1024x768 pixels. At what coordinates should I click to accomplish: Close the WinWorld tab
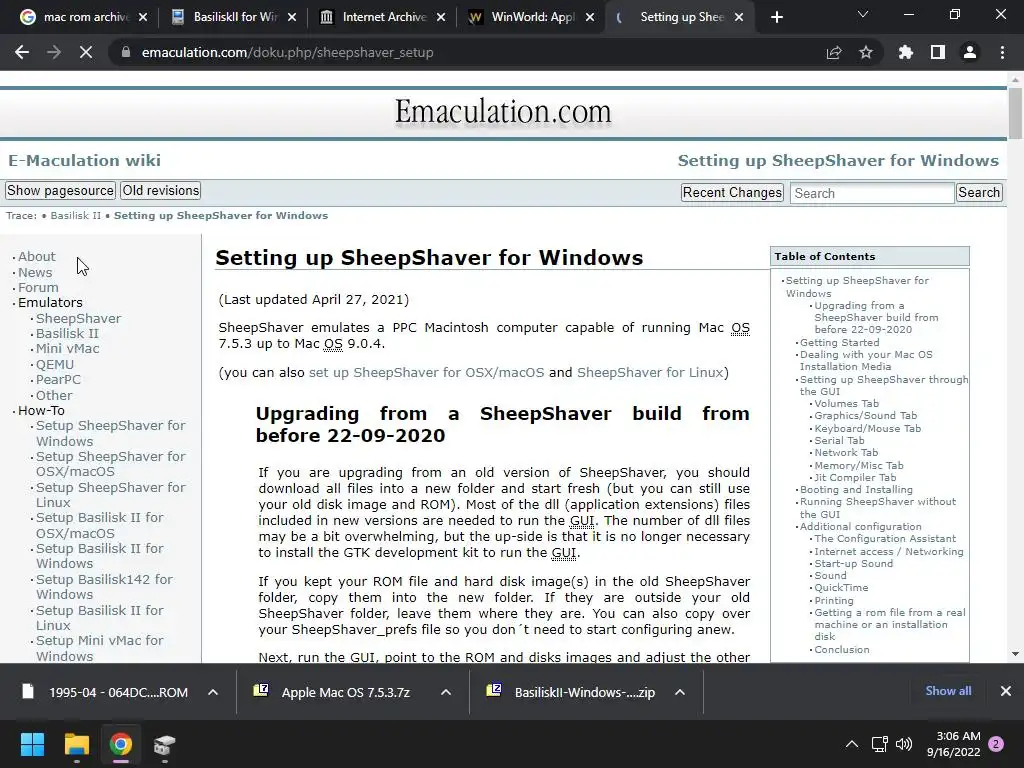pos(590,17)
